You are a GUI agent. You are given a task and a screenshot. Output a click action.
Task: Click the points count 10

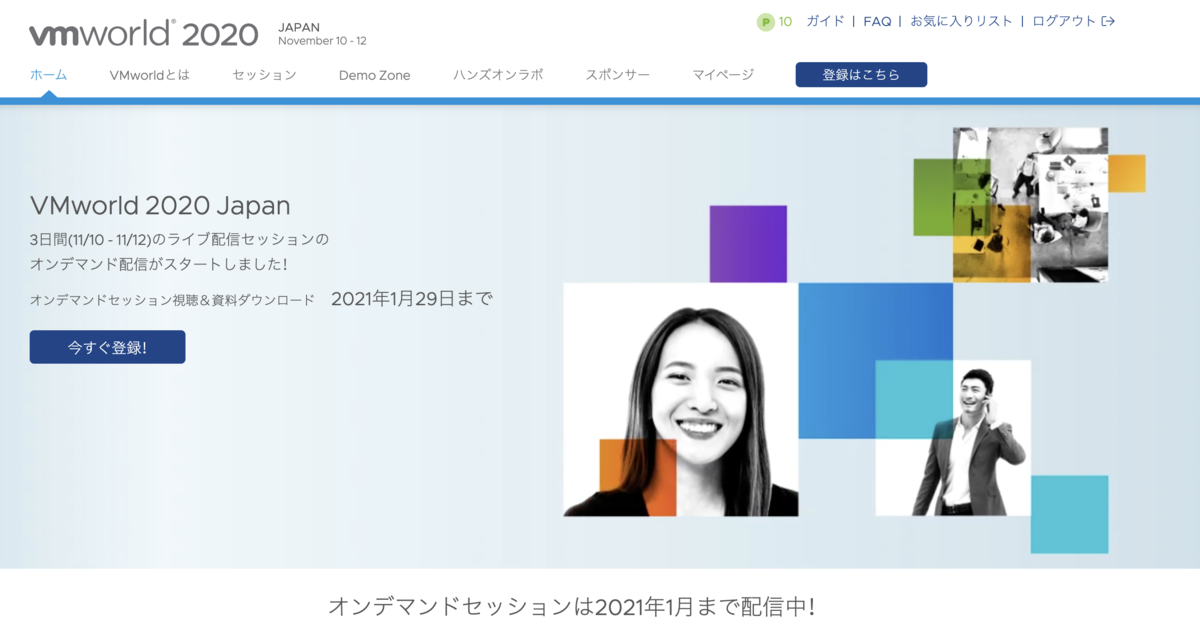(x=785, y=21)
